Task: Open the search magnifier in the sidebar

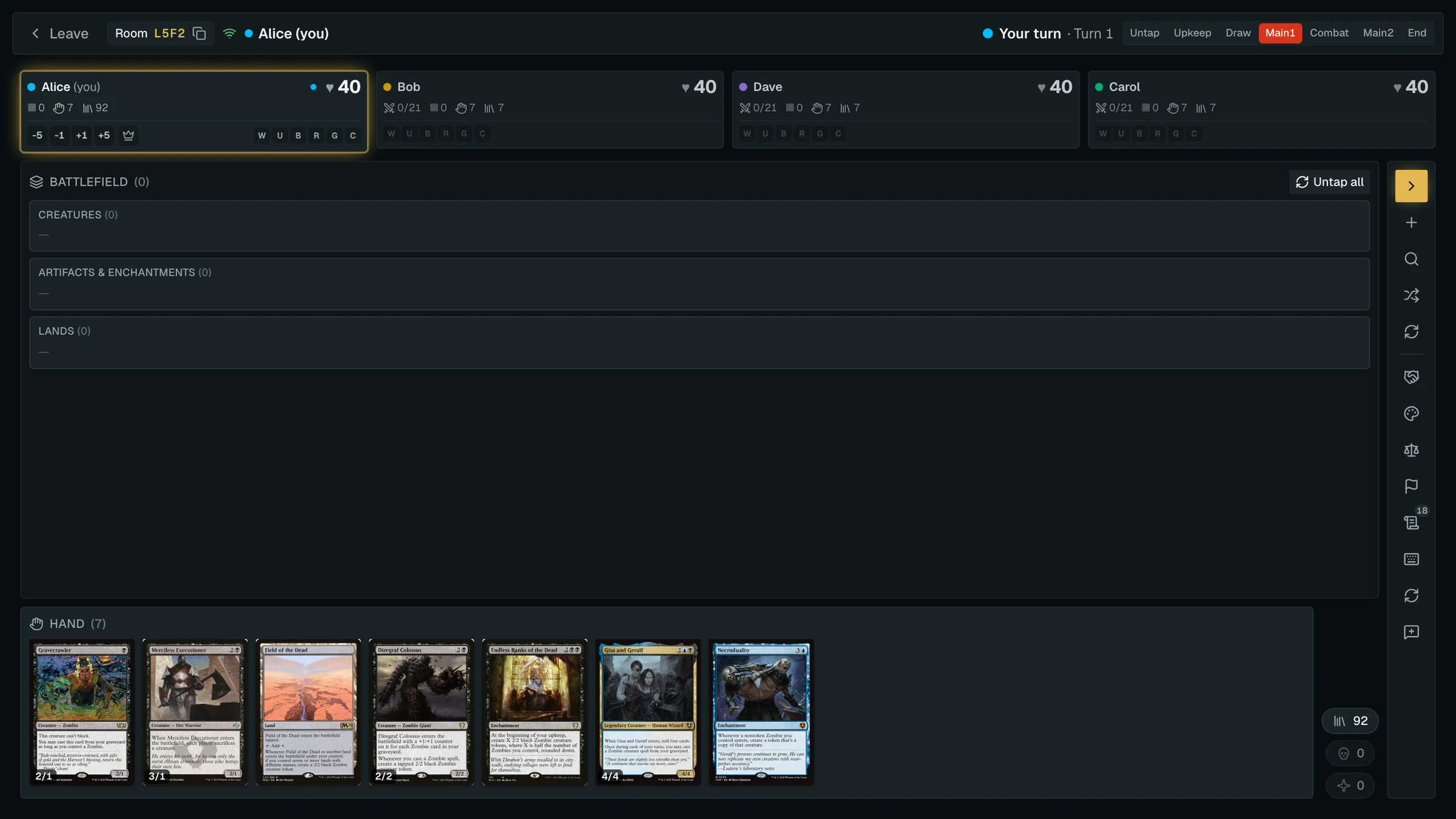Action: pos(1410,259)
